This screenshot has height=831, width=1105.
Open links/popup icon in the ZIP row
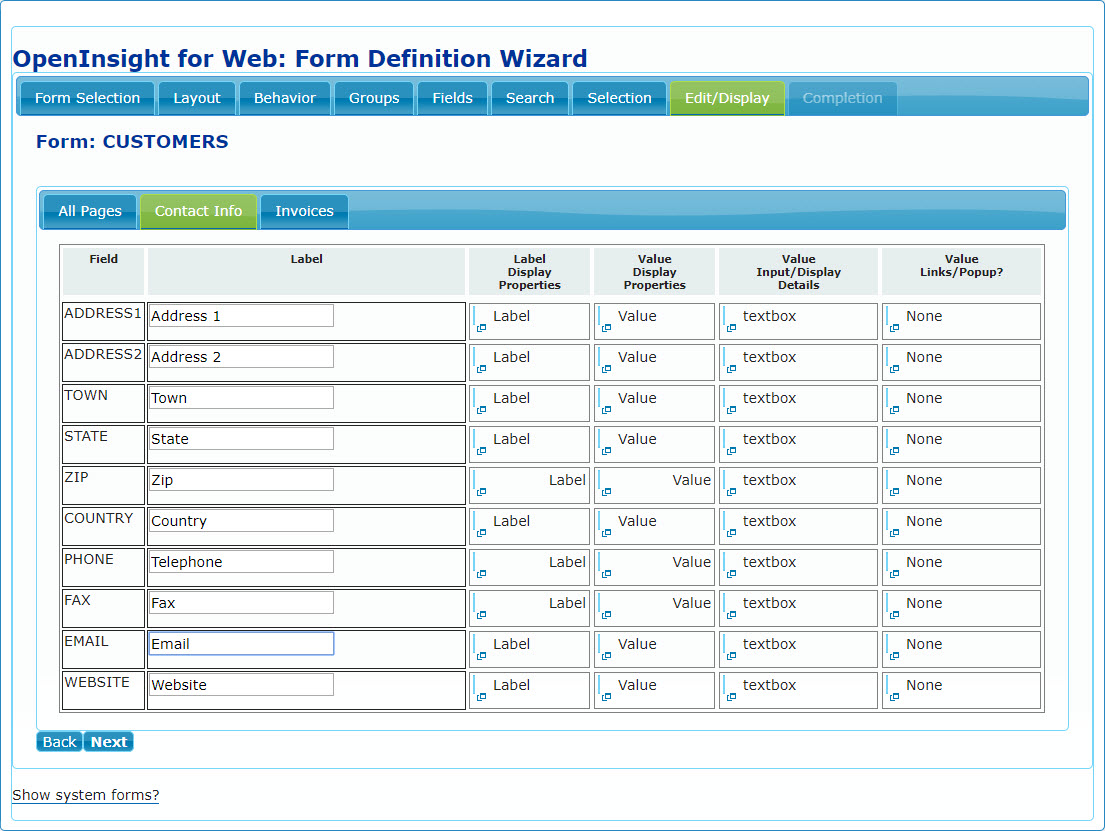pos(894,491)
